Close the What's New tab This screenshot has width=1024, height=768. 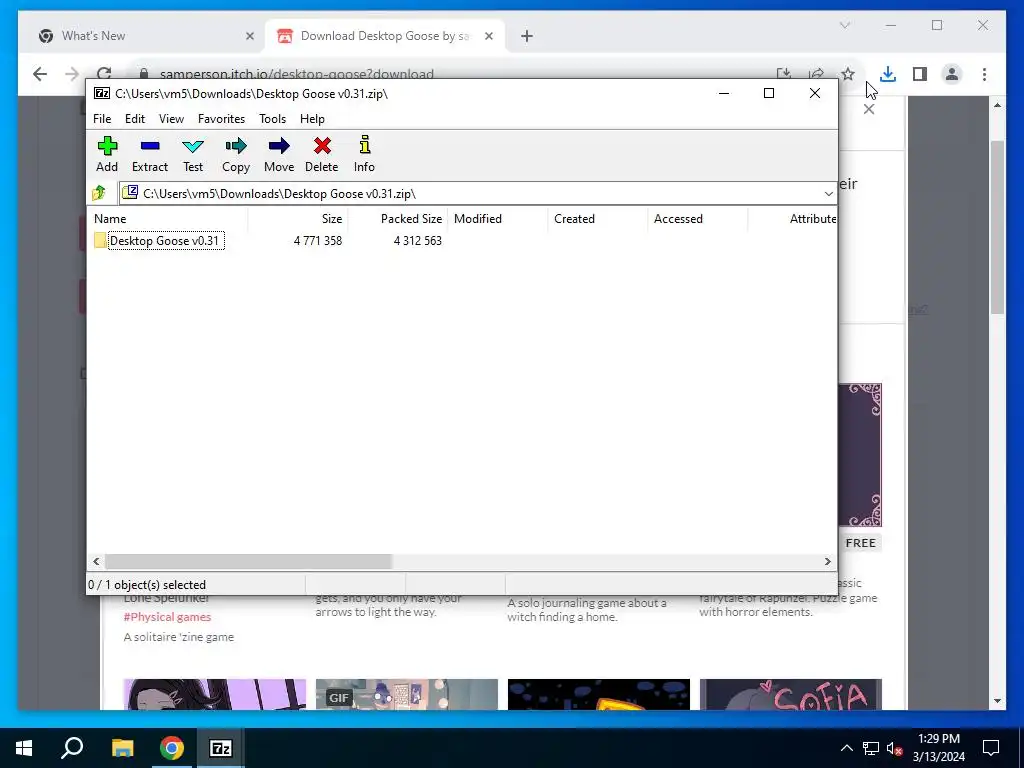coord(249,36)
